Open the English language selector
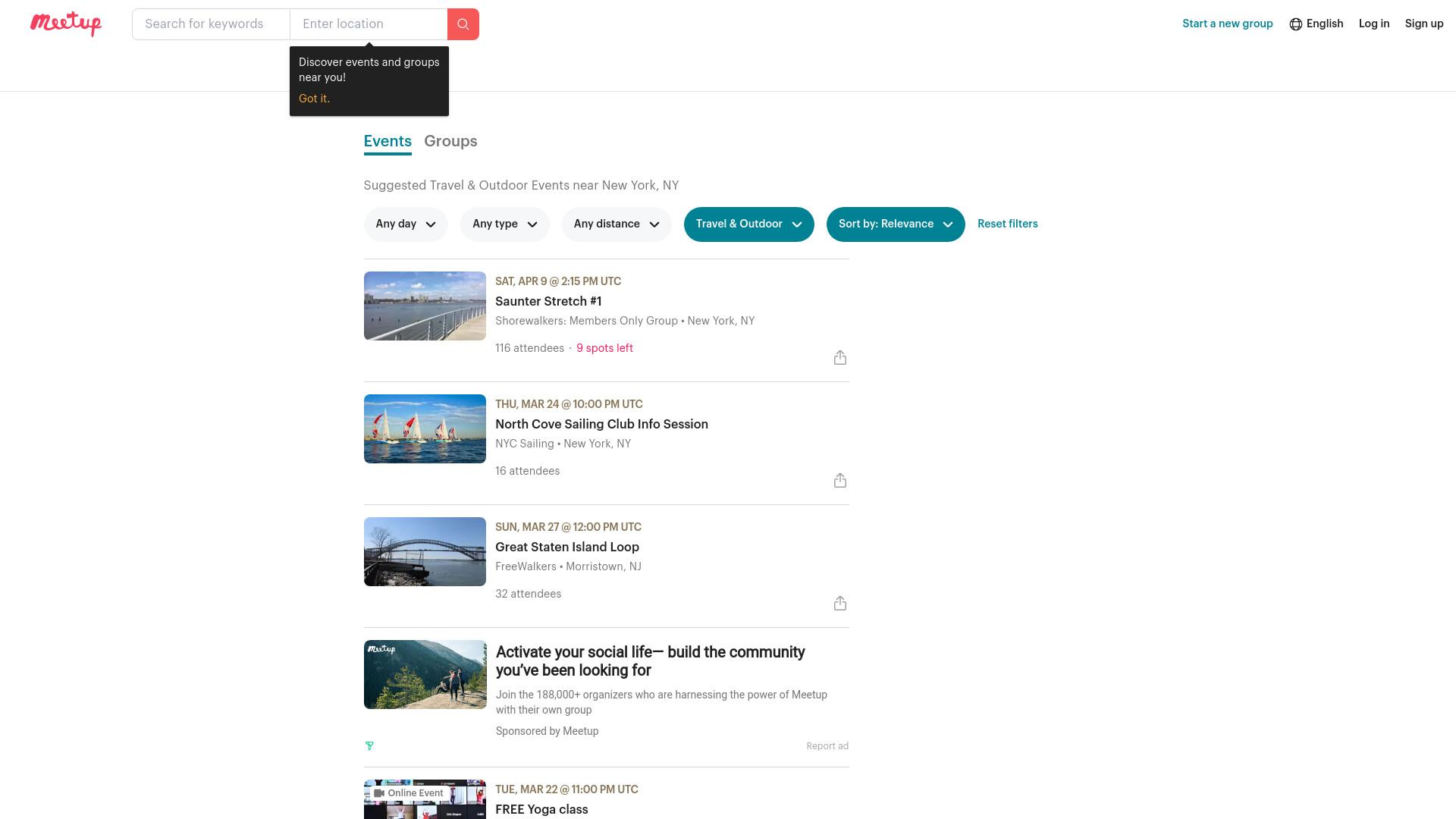Screen dimensions: 1456x819 (1316, 24)
